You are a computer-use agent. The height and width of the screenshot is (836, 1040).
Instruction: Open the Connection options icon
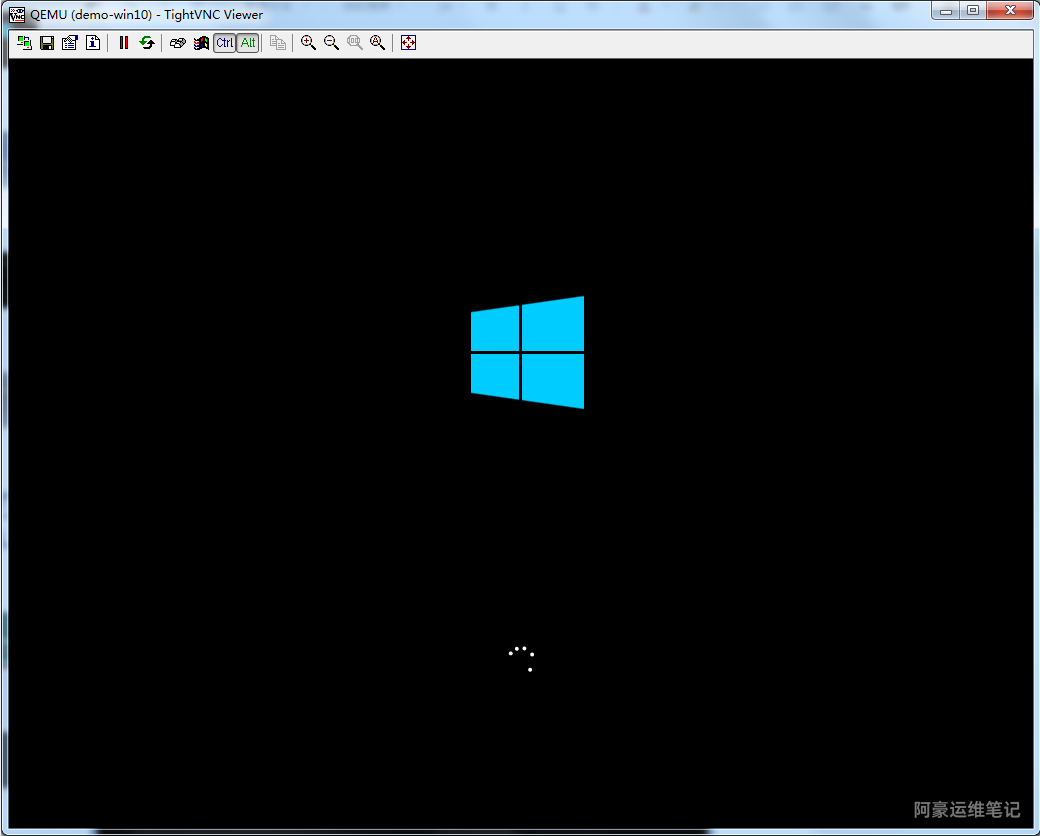tap(70, 43)
